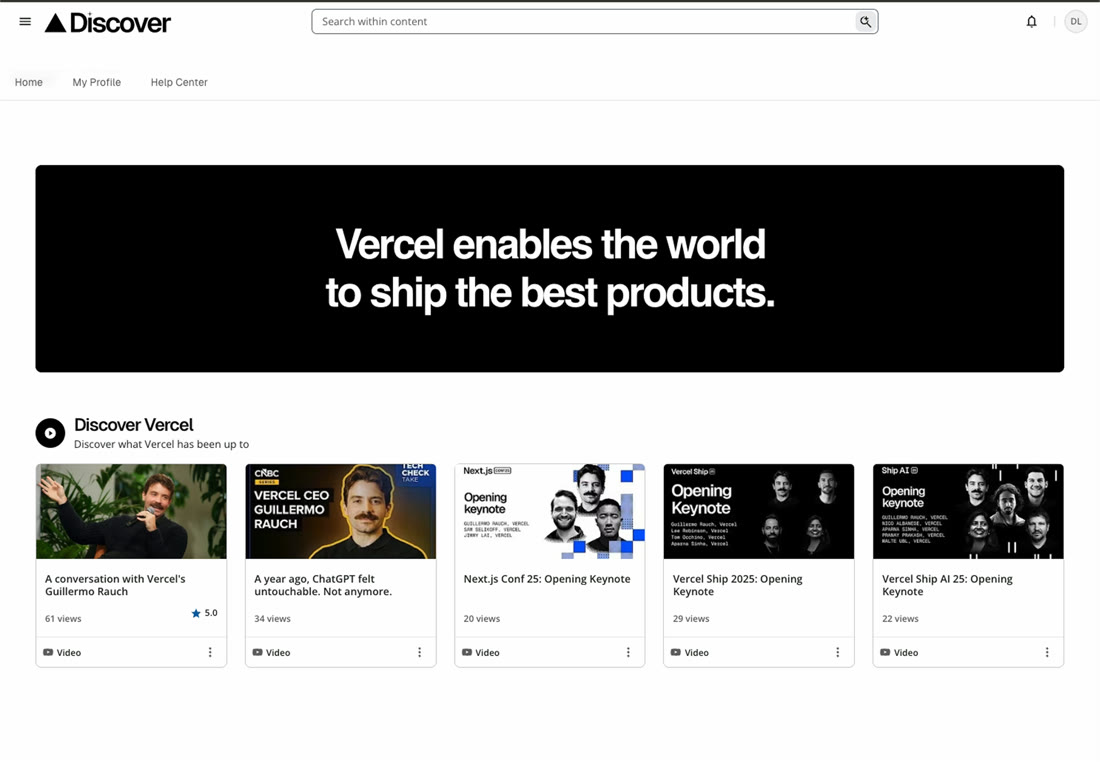1100x762 pixels.
Task: Click Video icon on Next.js Conf 25 card
Action: [467, 653]
